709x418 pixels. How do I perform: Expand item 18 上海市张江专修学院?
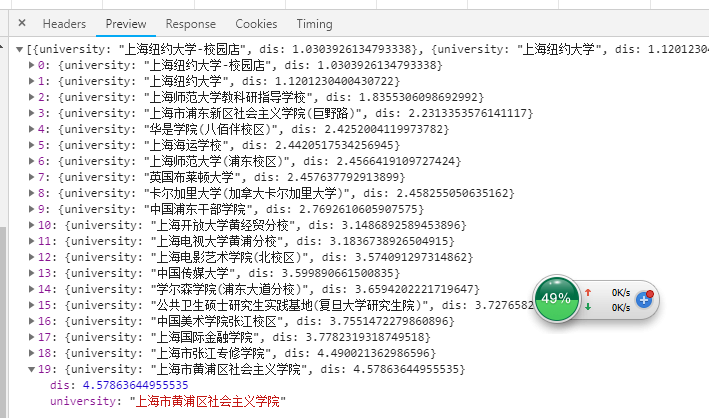(x=32, y=353)
